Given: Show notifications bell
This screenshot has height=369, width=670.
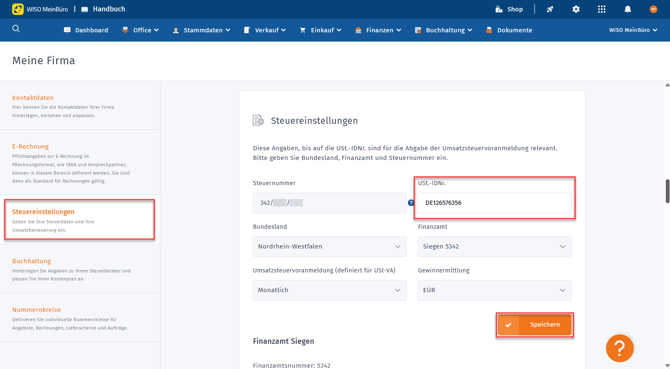Looking at the screenshot, I should coord(628,9).
